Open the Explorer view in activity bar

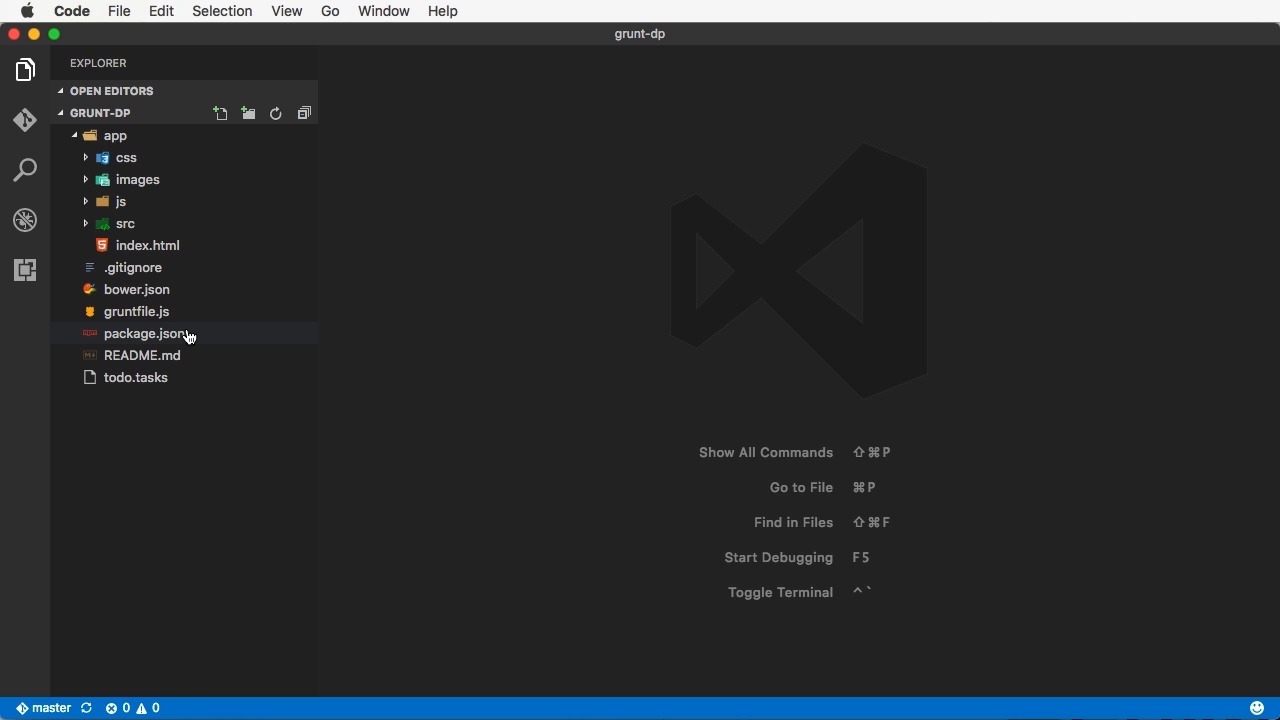click(25, 70)
